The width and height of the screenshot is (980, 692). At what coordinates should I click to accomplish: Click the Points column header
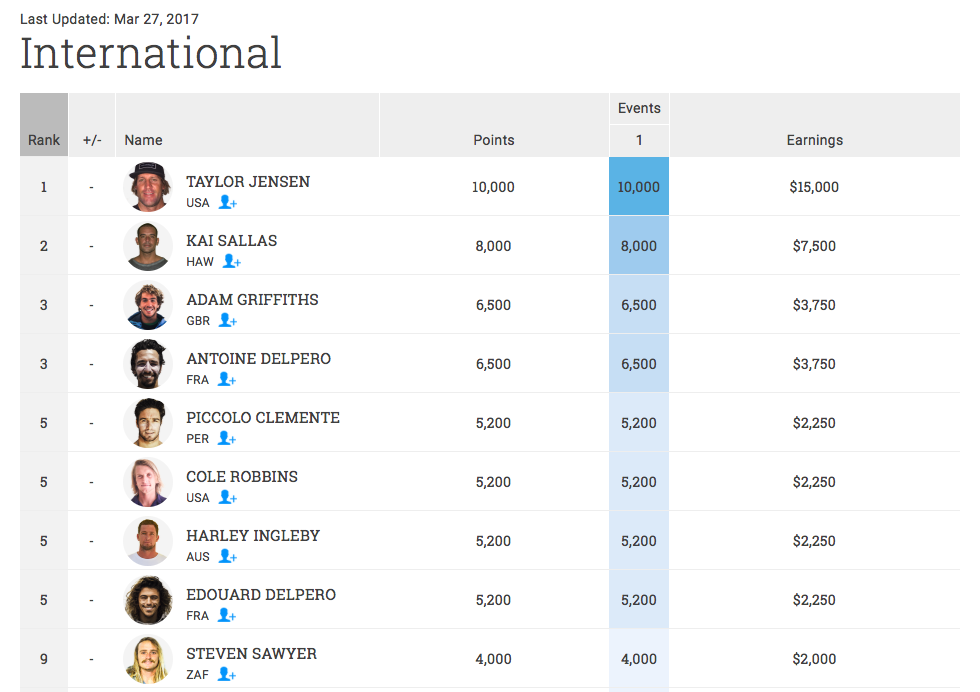pyautogui.click(x=494, y=140)
